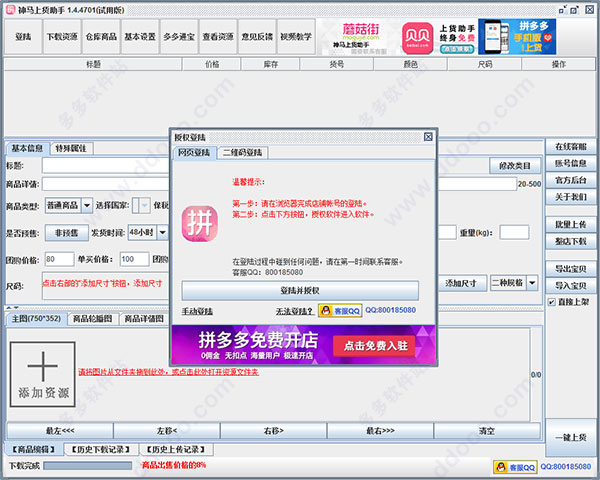This screenshot has height=480, width=600.
Task: Click the 右移> button
Action: coord(274,431)
